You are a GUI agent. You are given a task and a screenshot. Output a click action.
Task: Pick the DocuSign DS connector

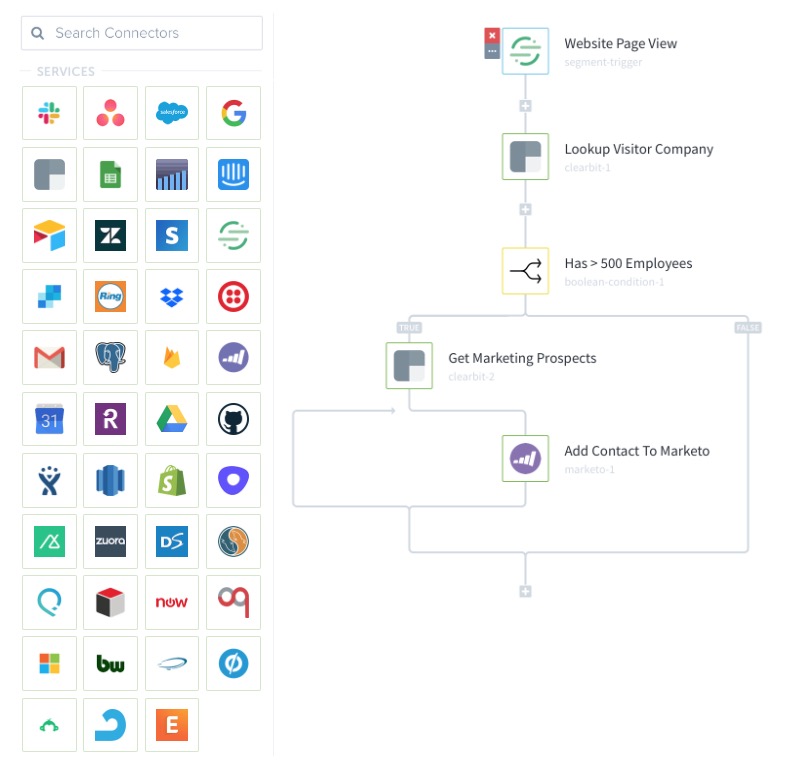tap(172, 541)
